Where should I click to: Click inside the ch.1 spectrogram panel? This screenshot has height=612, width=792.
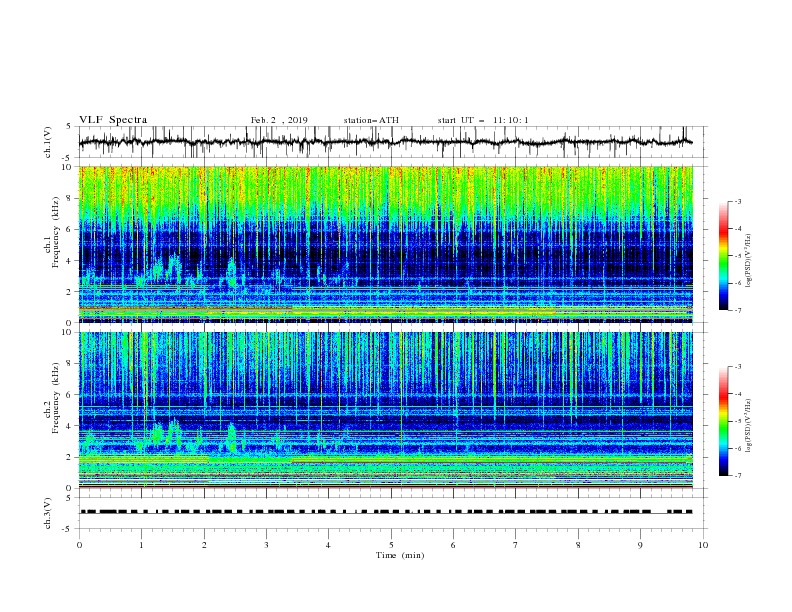point(385,244)
